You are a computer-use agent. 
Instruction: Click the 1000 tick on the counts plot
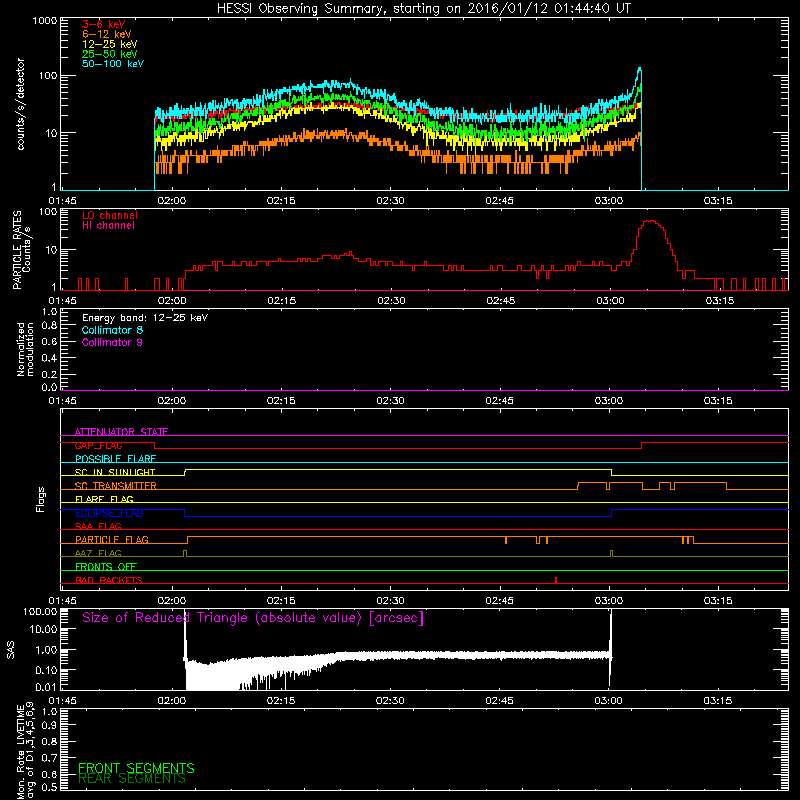44,21
